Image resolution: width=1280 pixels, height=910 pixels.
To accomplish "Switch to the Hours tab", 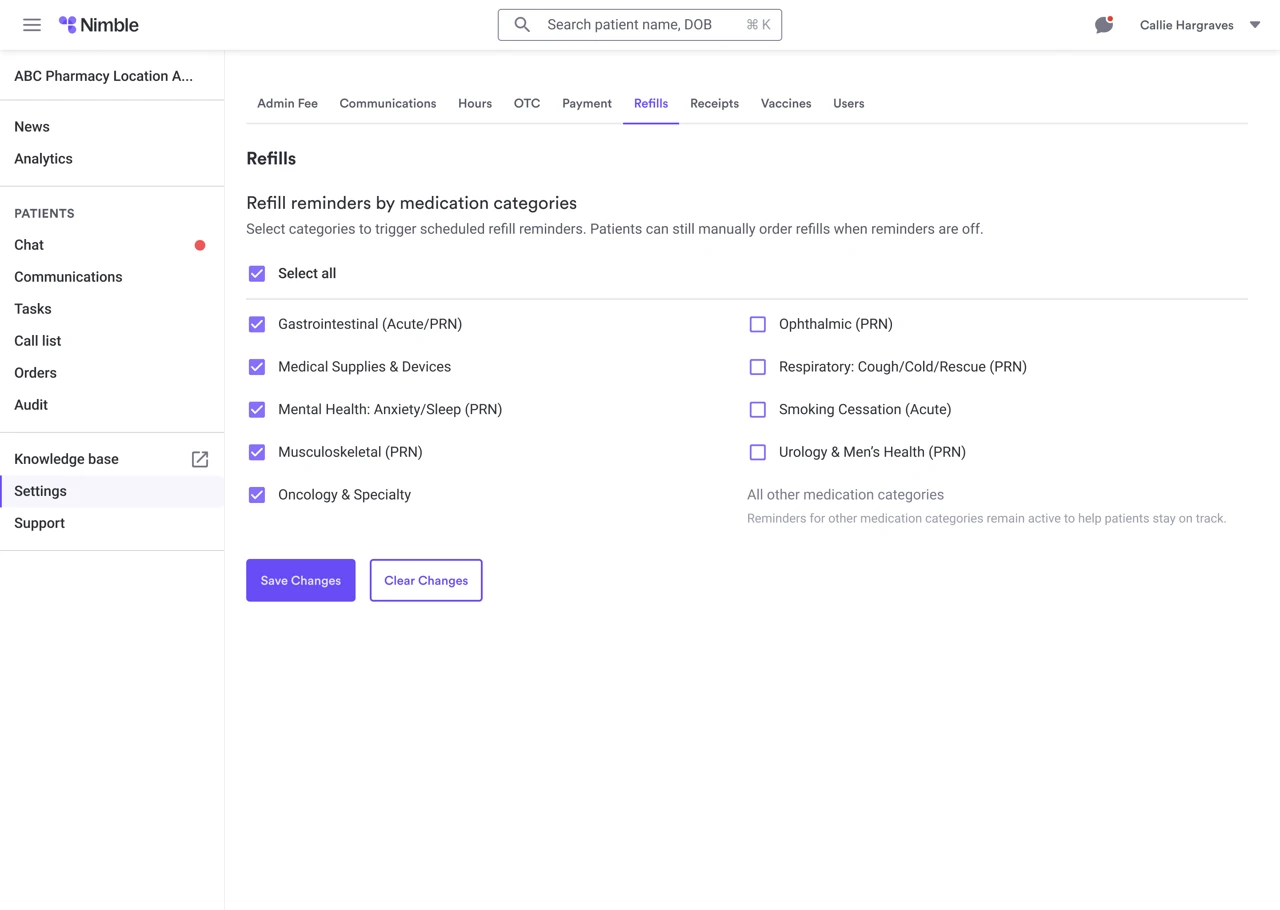I will (475, 103).
